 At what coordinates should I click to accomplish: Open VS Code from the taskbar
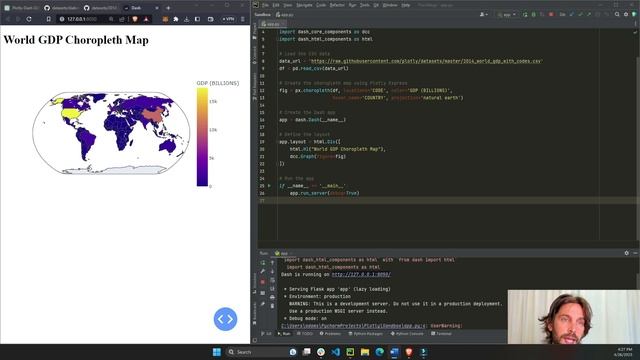pos(336,352)
